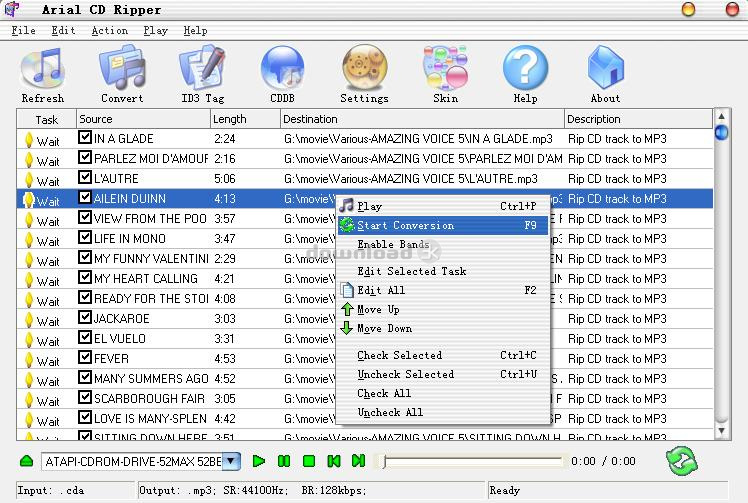
Task: Click the yellow wait bulb icon for IN A GLADE
Action: (29, 139)
